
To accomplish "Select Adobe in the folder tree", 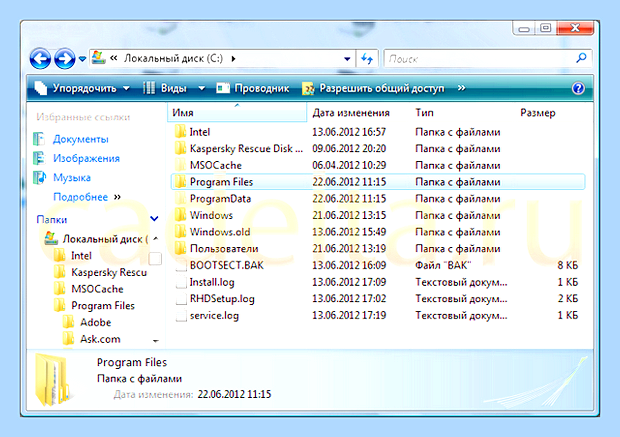I will [96, 322].
